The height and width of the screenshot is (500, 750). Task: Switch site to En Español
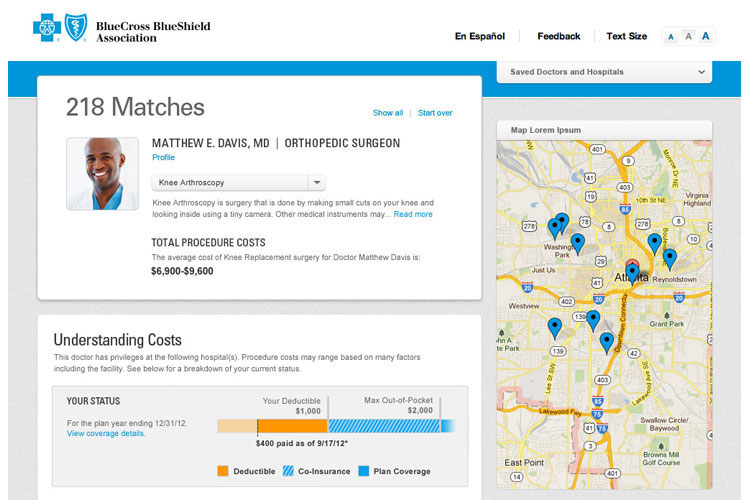tap(480, 36)
